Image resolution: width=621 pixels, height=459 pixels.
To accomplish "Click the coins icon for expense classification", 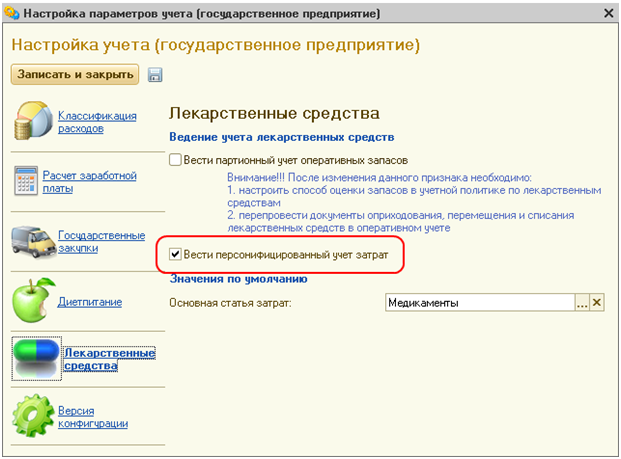I will coord(33,122).
